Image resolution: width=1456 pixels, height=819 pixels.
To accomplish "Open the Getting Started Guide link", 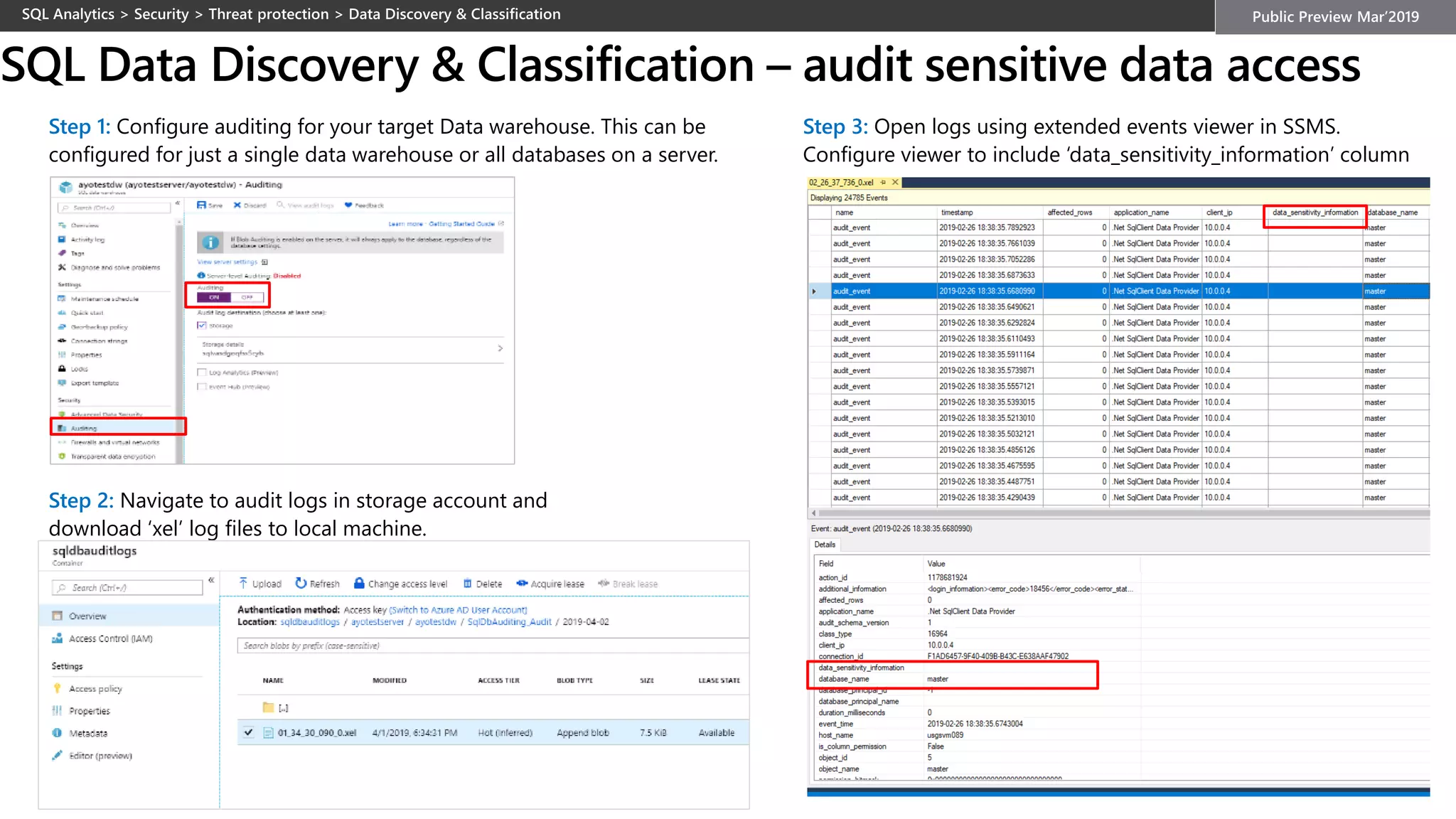I will pyautogui.click(x=461, y=224).
